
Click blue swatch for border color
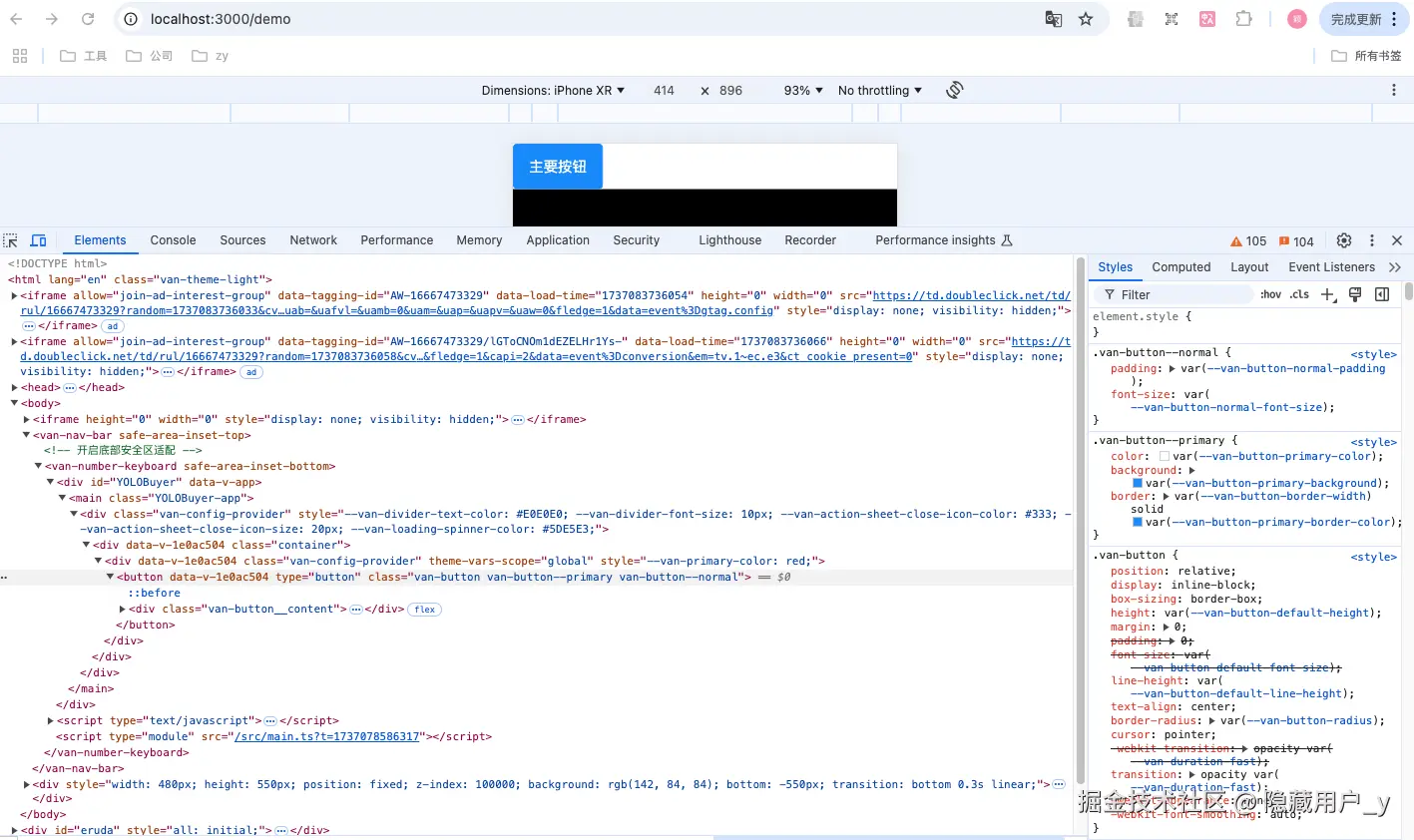point(1138,523)
